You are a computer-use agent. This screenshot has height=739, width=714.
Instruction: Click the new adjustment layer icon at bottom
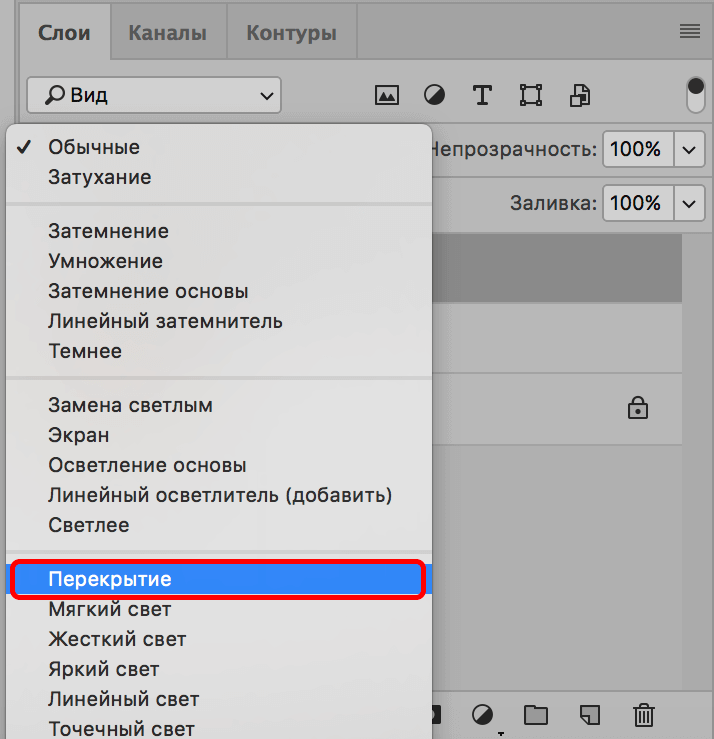(x=483, y=714)
